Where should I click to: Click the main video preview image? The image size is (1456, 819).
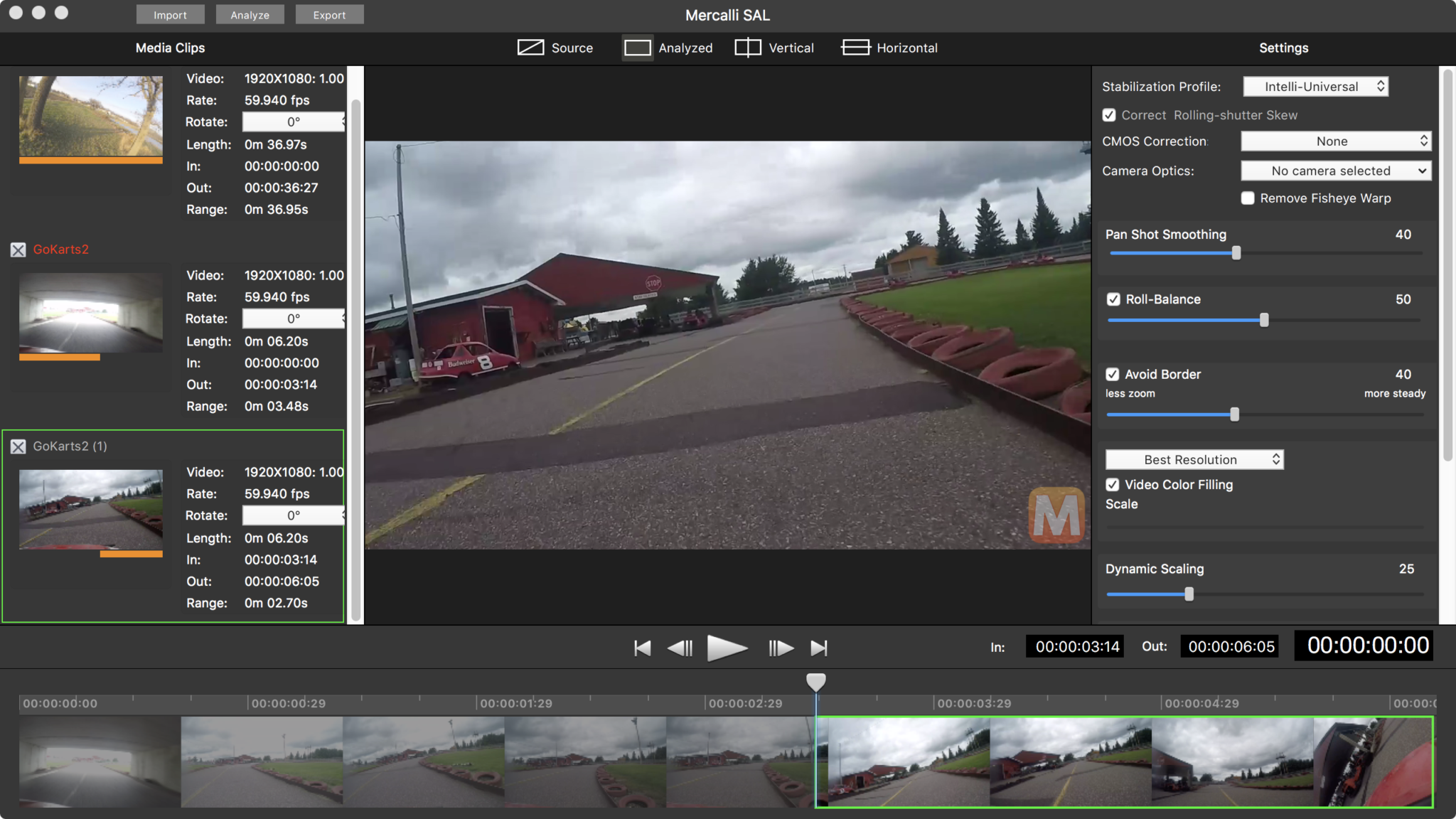point(727,345)
